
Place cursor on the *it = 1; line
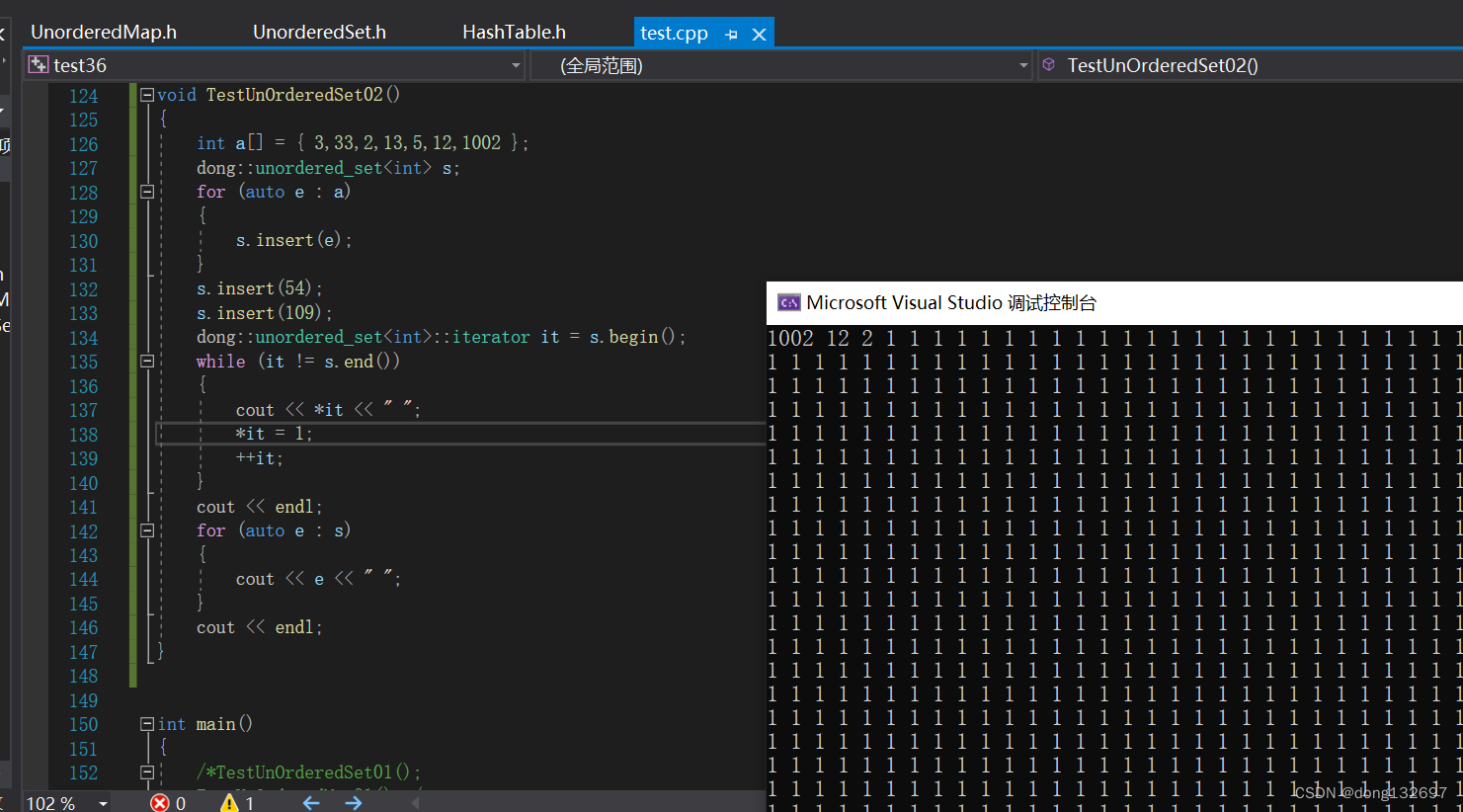point(274,434)
